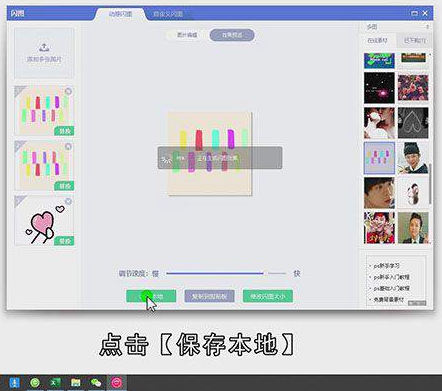
Task: Select the highlighted purple pill option above preview
Action: [x=232, y=35]
